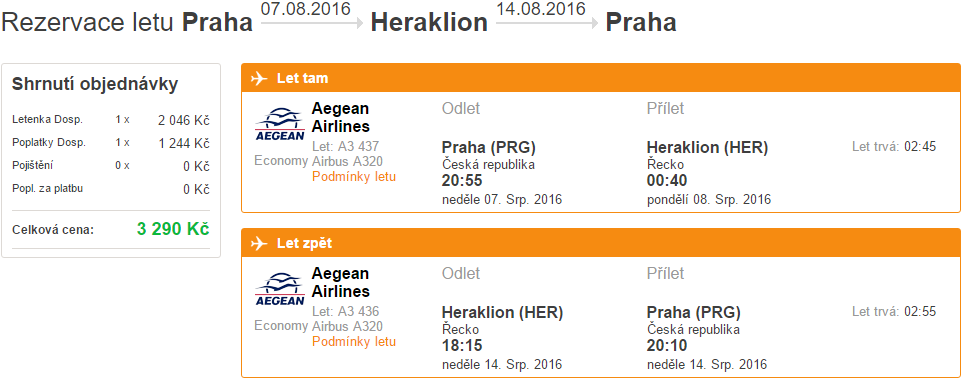Click the Aegean logo in outbound flight
Viewport: 965px width, 388px height.
pos(279,124)
